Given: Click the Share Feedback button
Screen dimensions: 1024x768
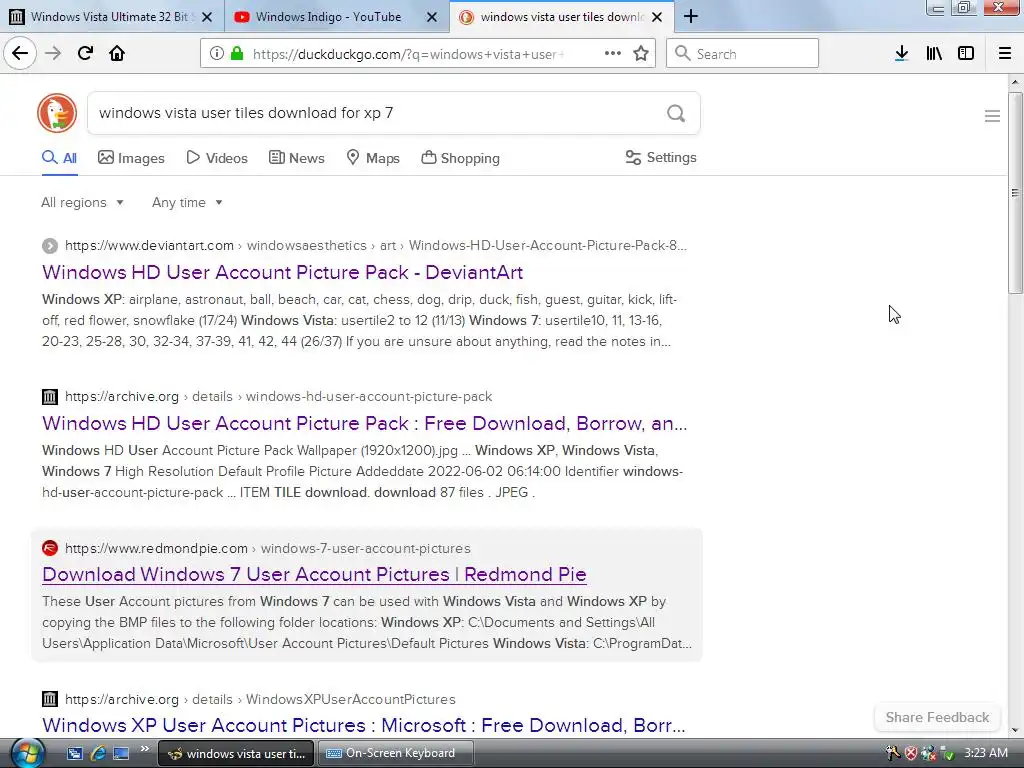Looking at the screenshot, I should pyautogui.click(x=937, y=717).
